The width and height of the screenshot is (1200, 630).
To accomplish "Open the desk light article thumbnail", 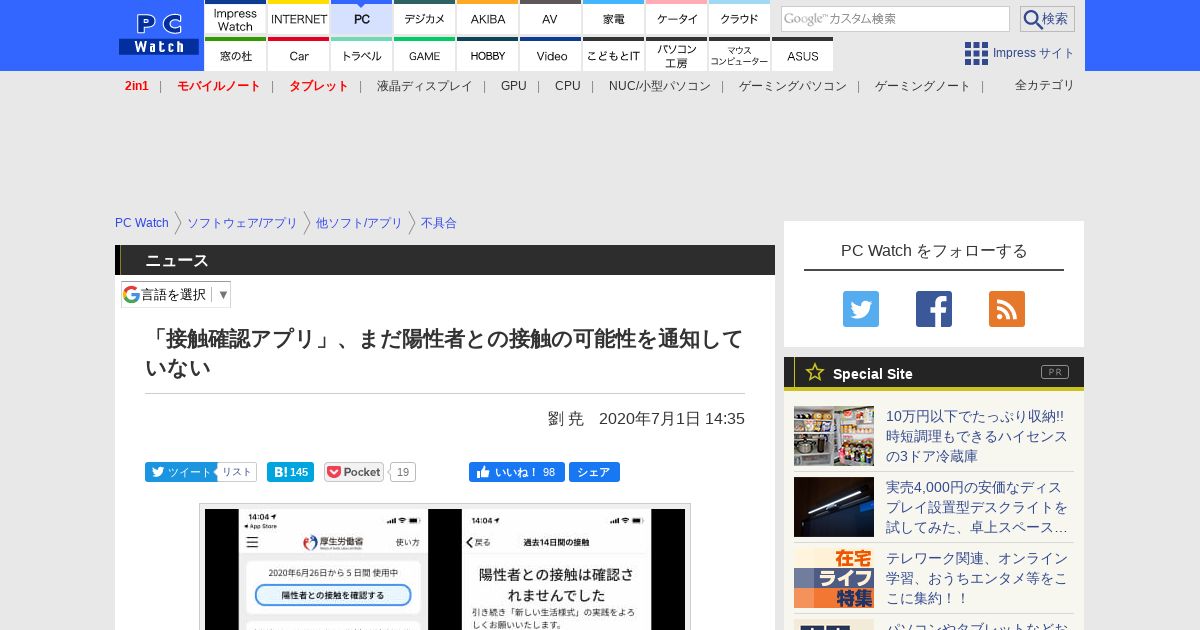I will tap(834, 507).
